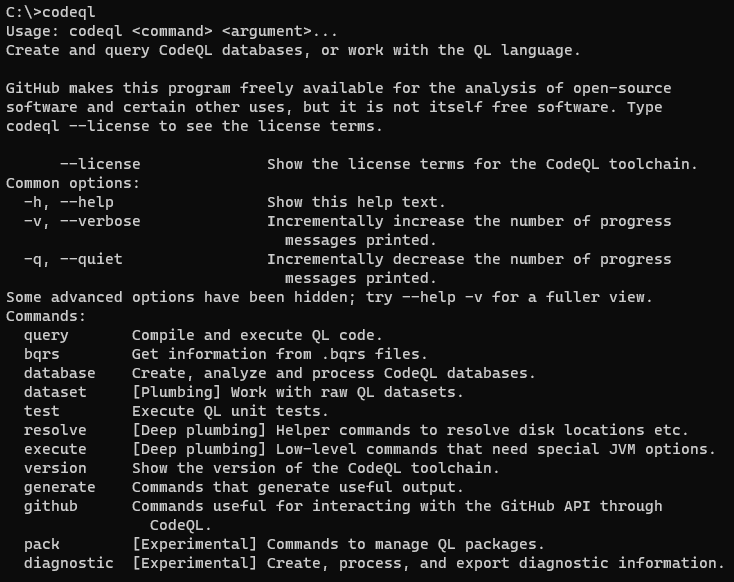Click the '-q, --quiet' option

73,260
